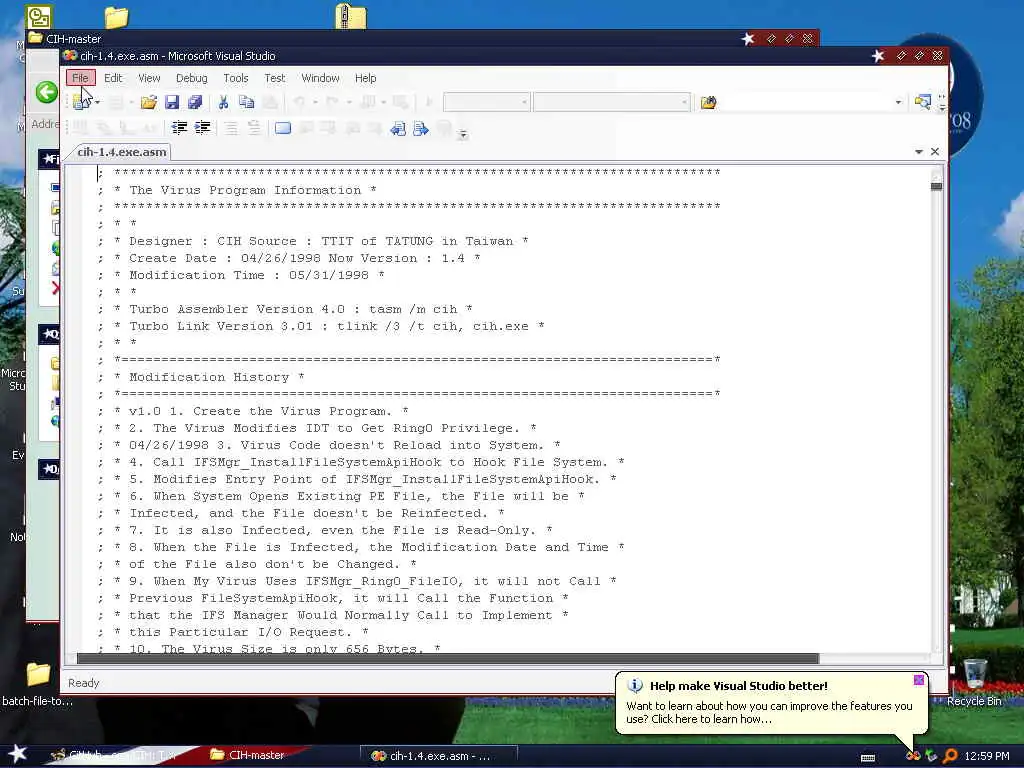Screen dimensions: 1024x768
Task: Click the Comment Out Lines icon
Action: (x=231, y=128)
